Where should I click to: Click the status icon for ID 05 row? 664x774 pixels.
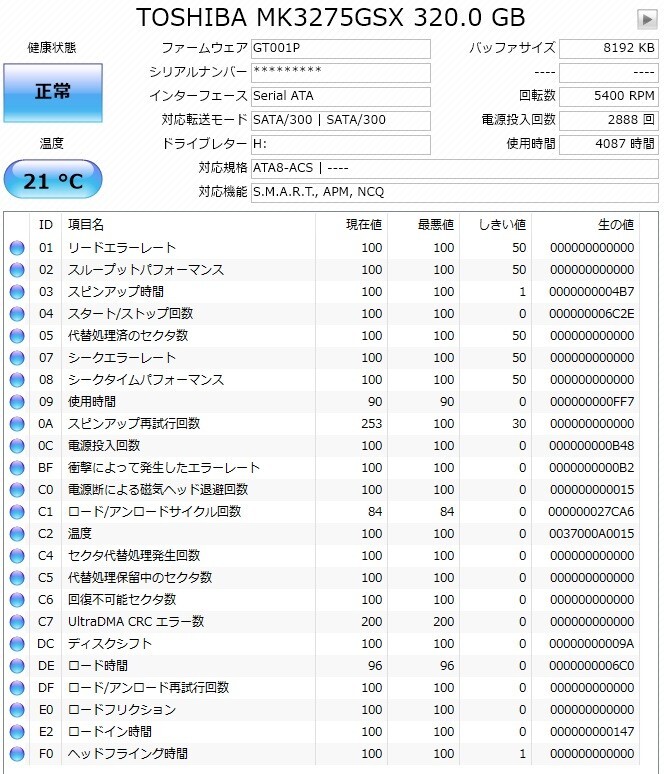(17, 336)
